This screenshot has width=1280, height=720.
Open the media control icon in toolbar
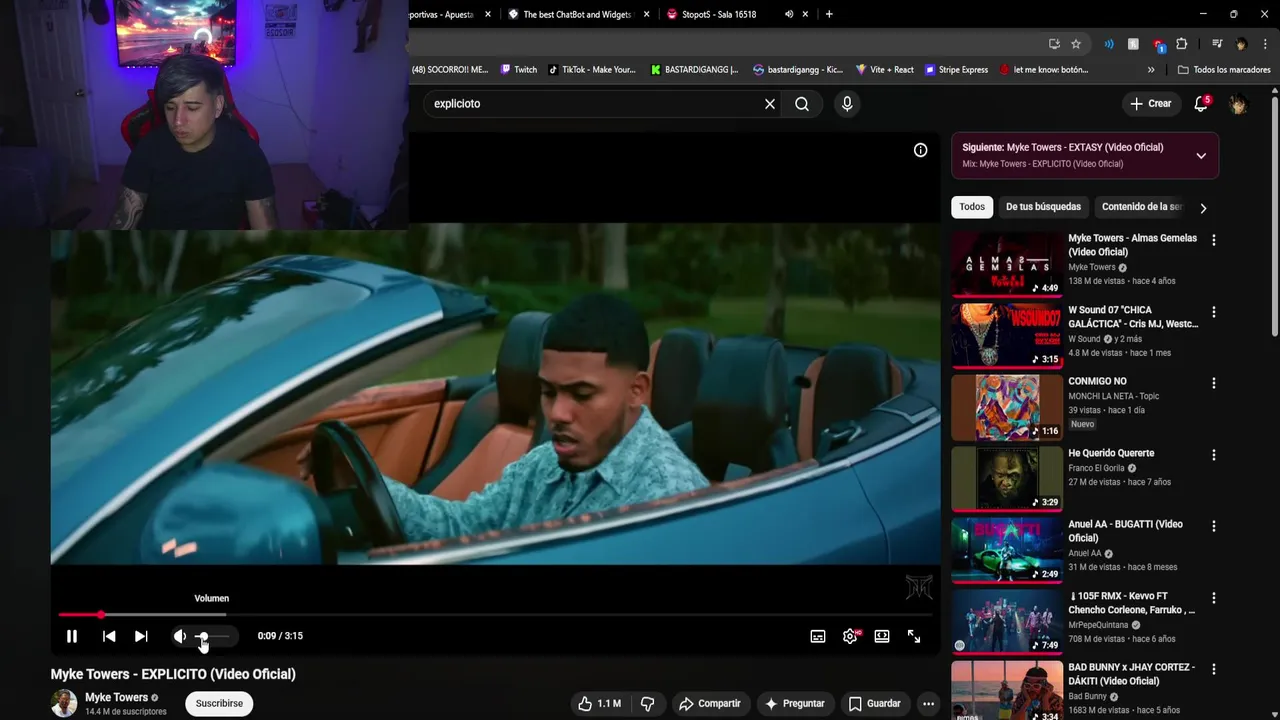tap(1217, 44)
